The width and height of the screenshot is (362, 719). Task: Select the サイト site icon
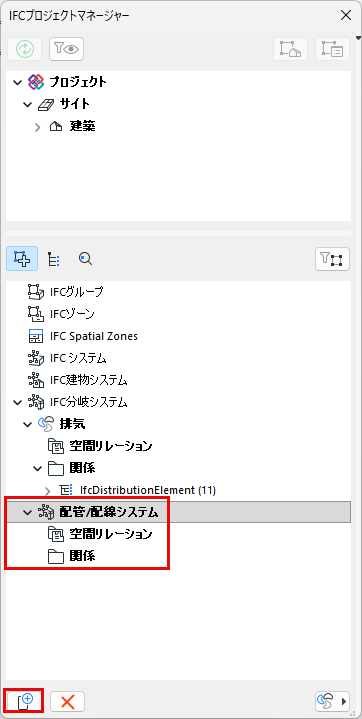click(x=45, y=105)
